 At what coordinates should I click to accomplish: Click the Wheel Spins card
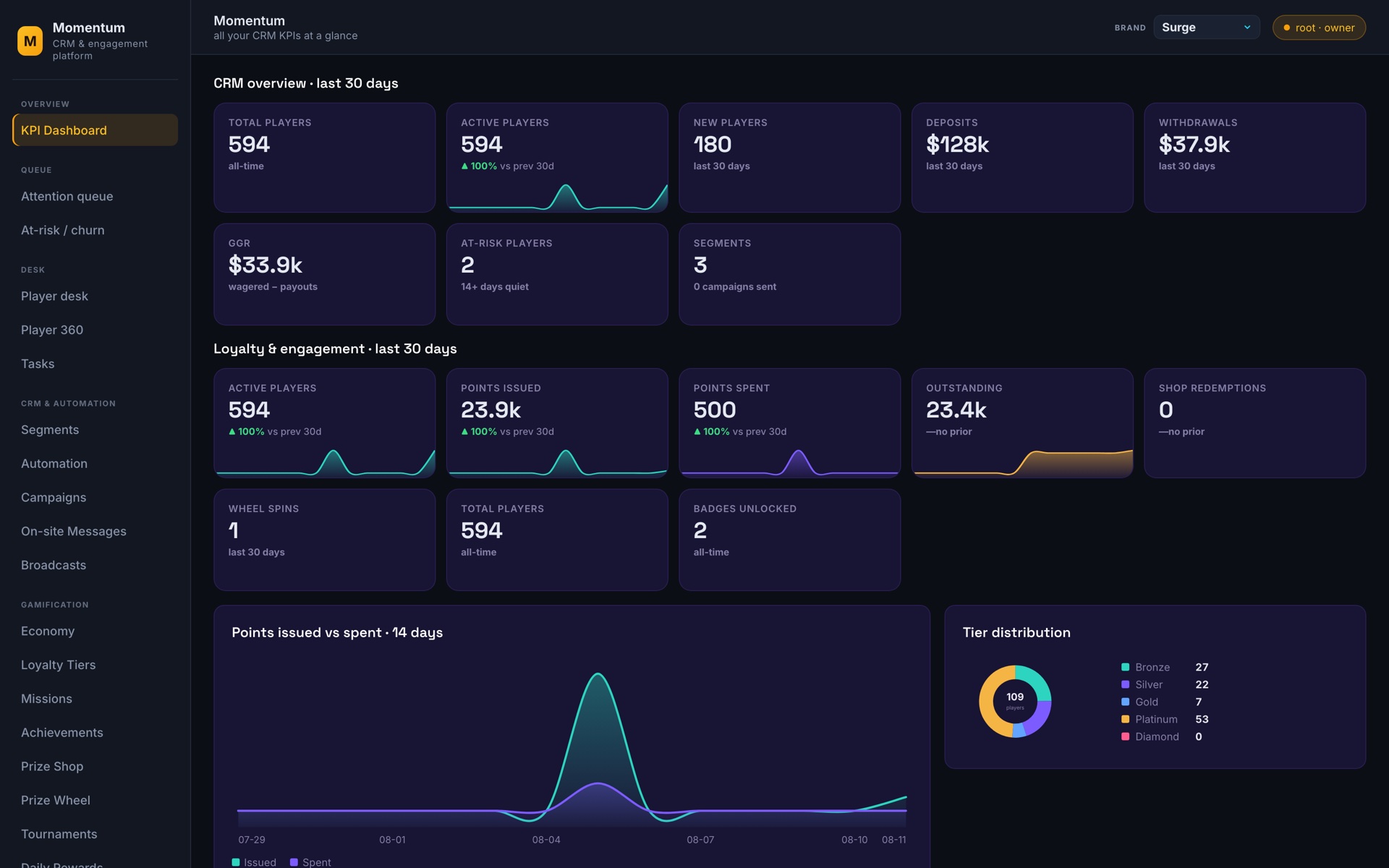click(x=324, y=540)
